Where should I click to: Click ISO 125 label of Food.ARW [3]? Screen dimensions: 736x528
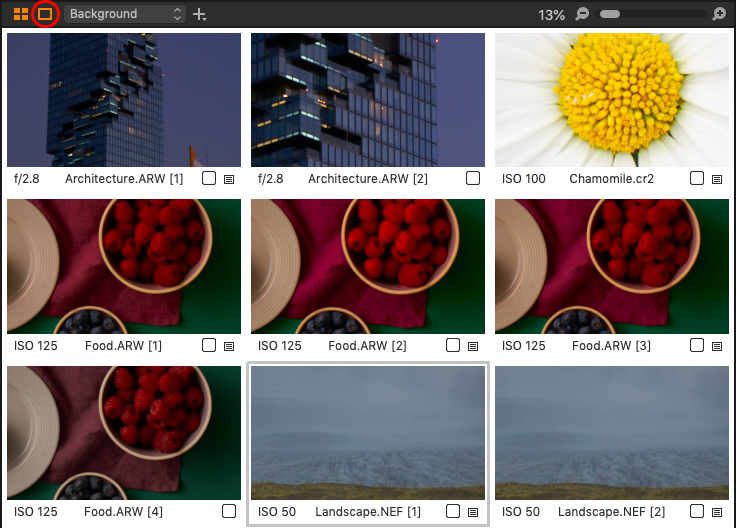pyautogui.click(x=524, y=346)
